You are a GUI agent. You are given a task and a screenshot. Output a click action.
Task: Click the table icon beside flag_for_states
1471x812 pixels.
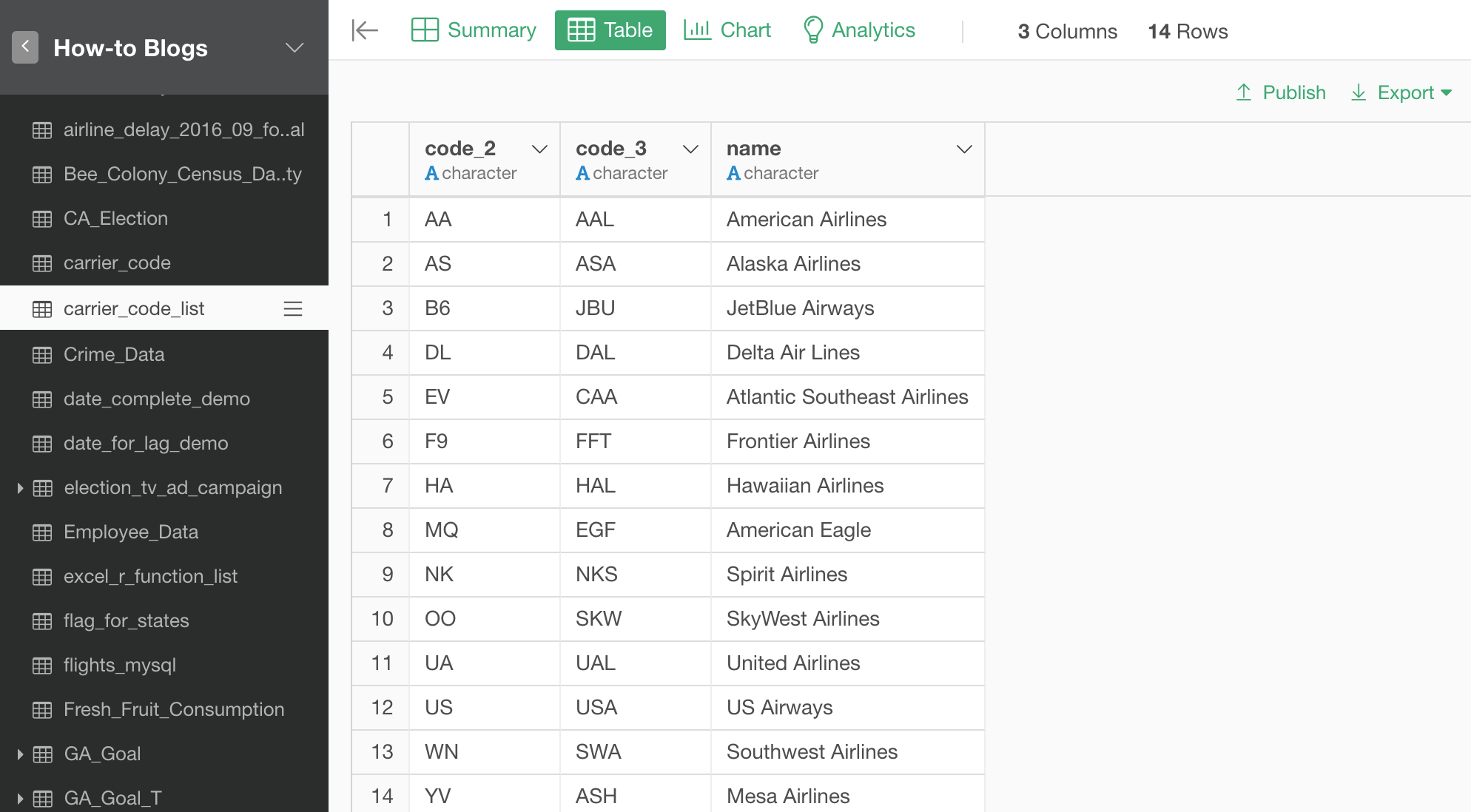pos(42,621)
